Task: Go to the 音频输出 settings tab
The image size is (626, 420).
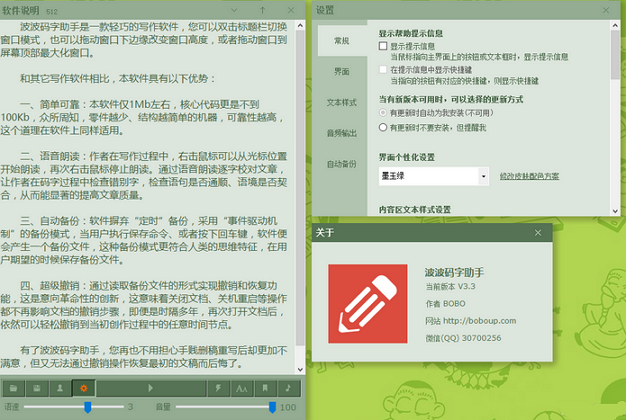Action: pos(342,133)
